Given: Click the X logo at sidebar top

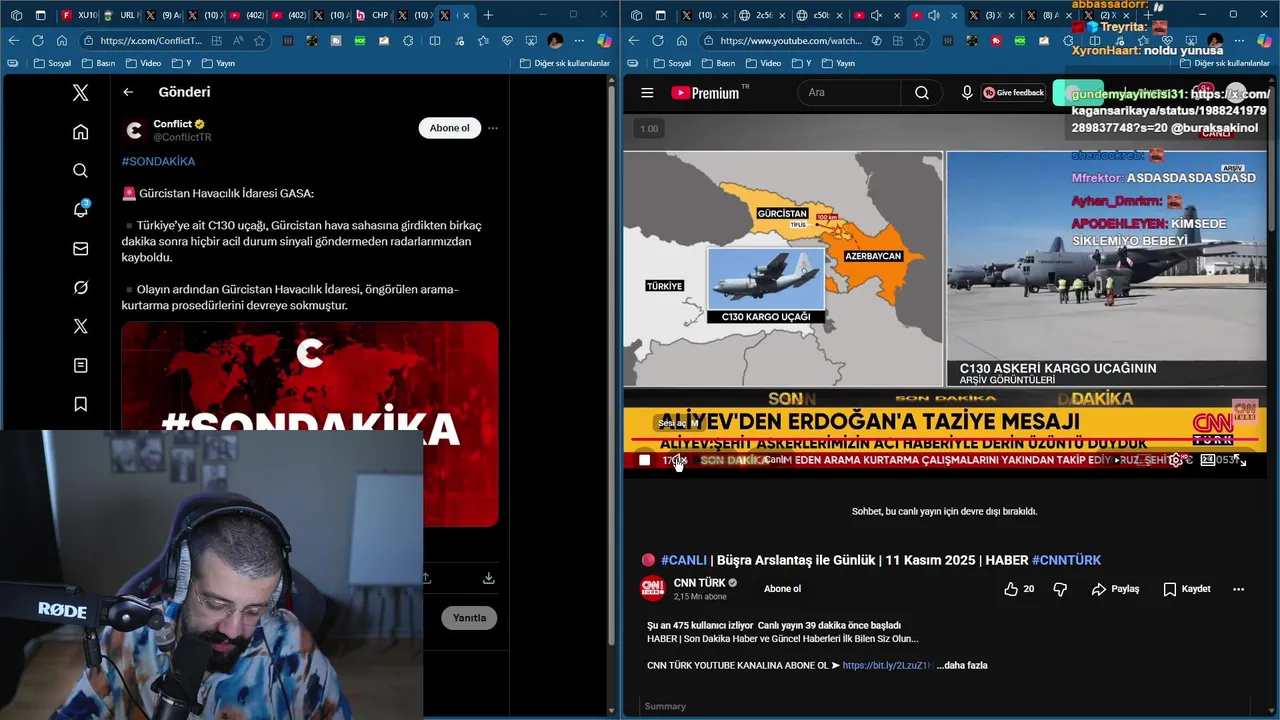Looking at the screenshot, I should click(81, 93).
